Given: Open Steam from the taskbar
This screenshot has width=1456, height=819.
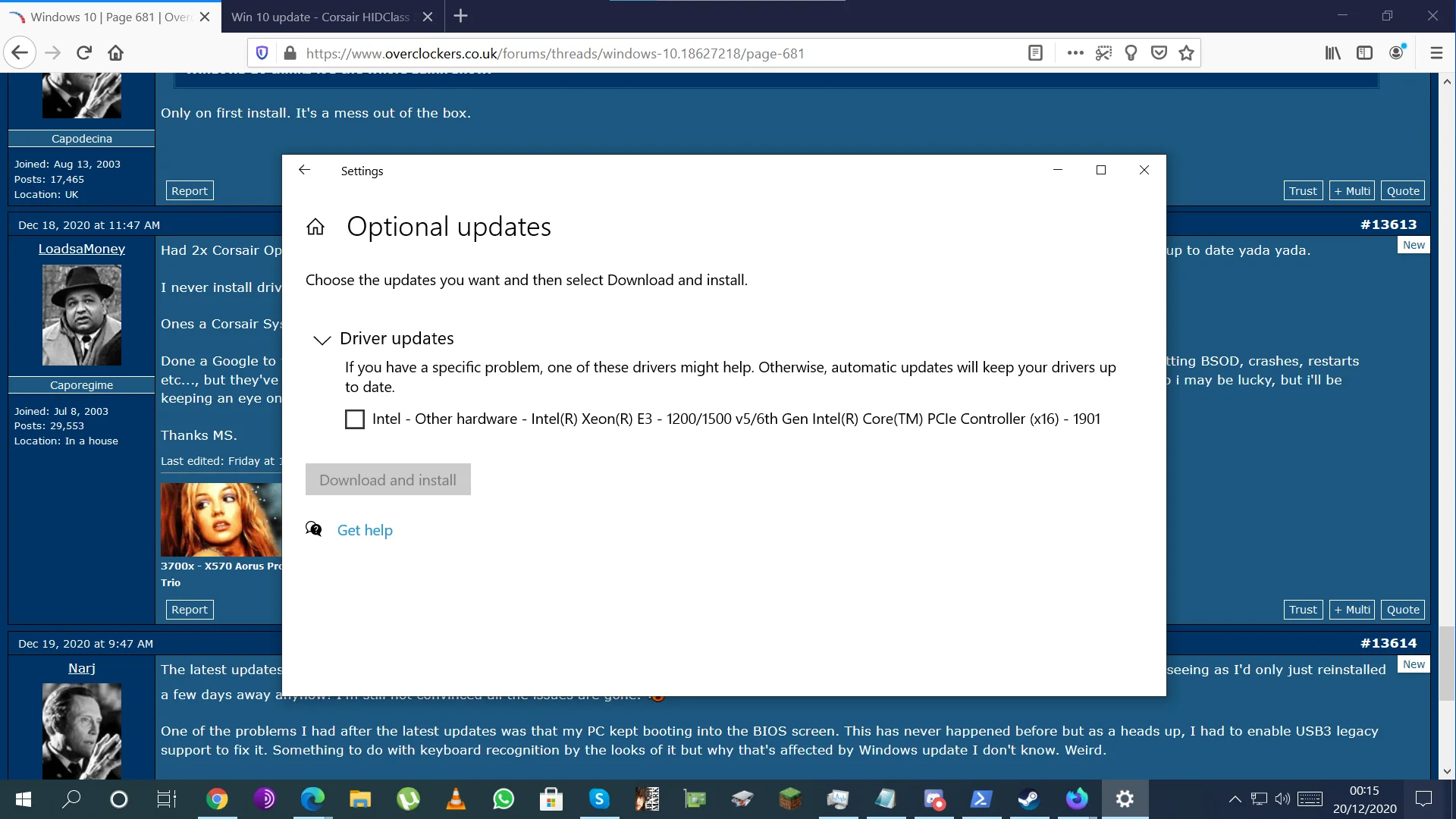Looking at the screenshot, I should (1028, 799).
